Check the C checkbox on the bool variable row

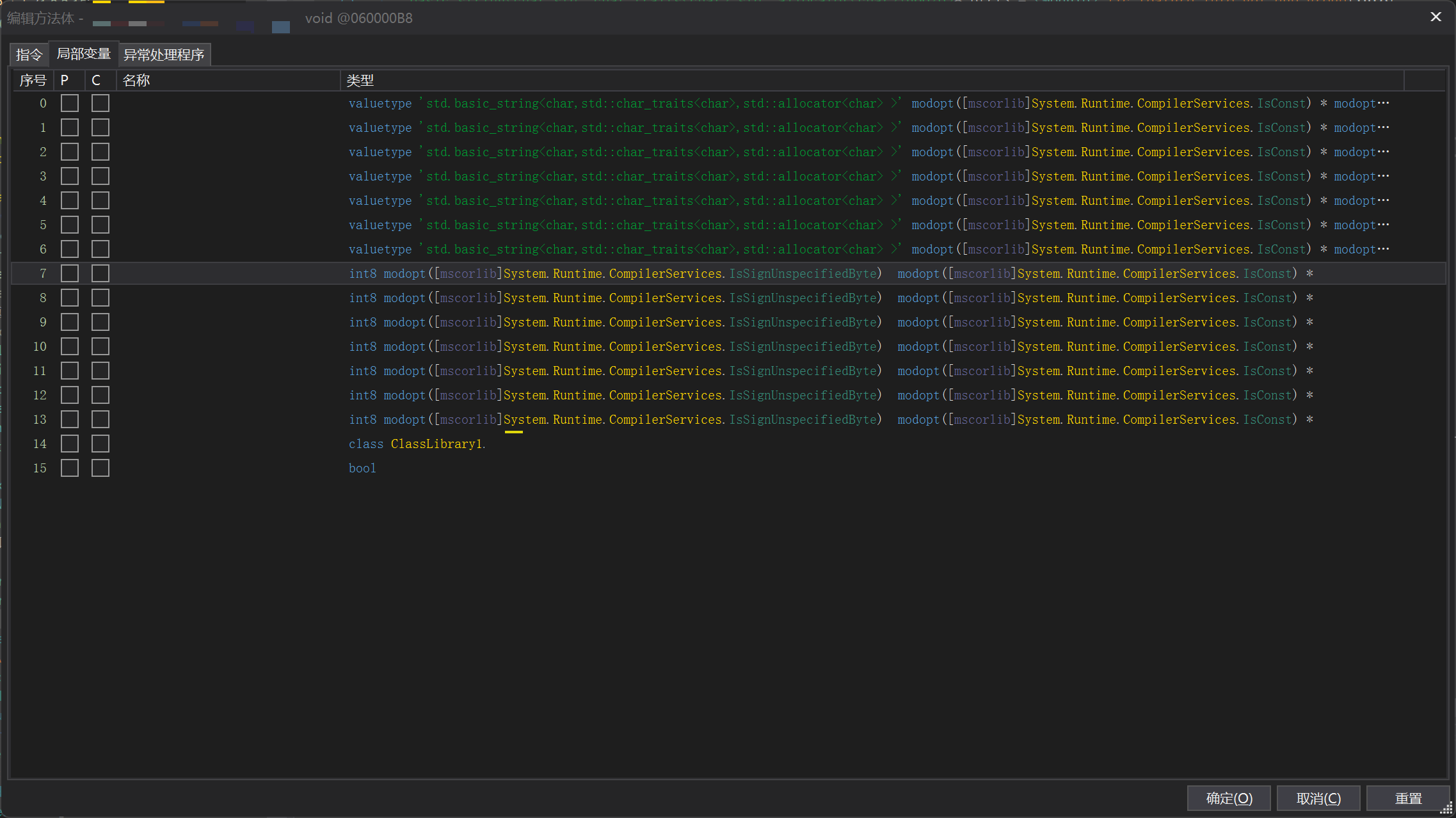coord(100,467)
